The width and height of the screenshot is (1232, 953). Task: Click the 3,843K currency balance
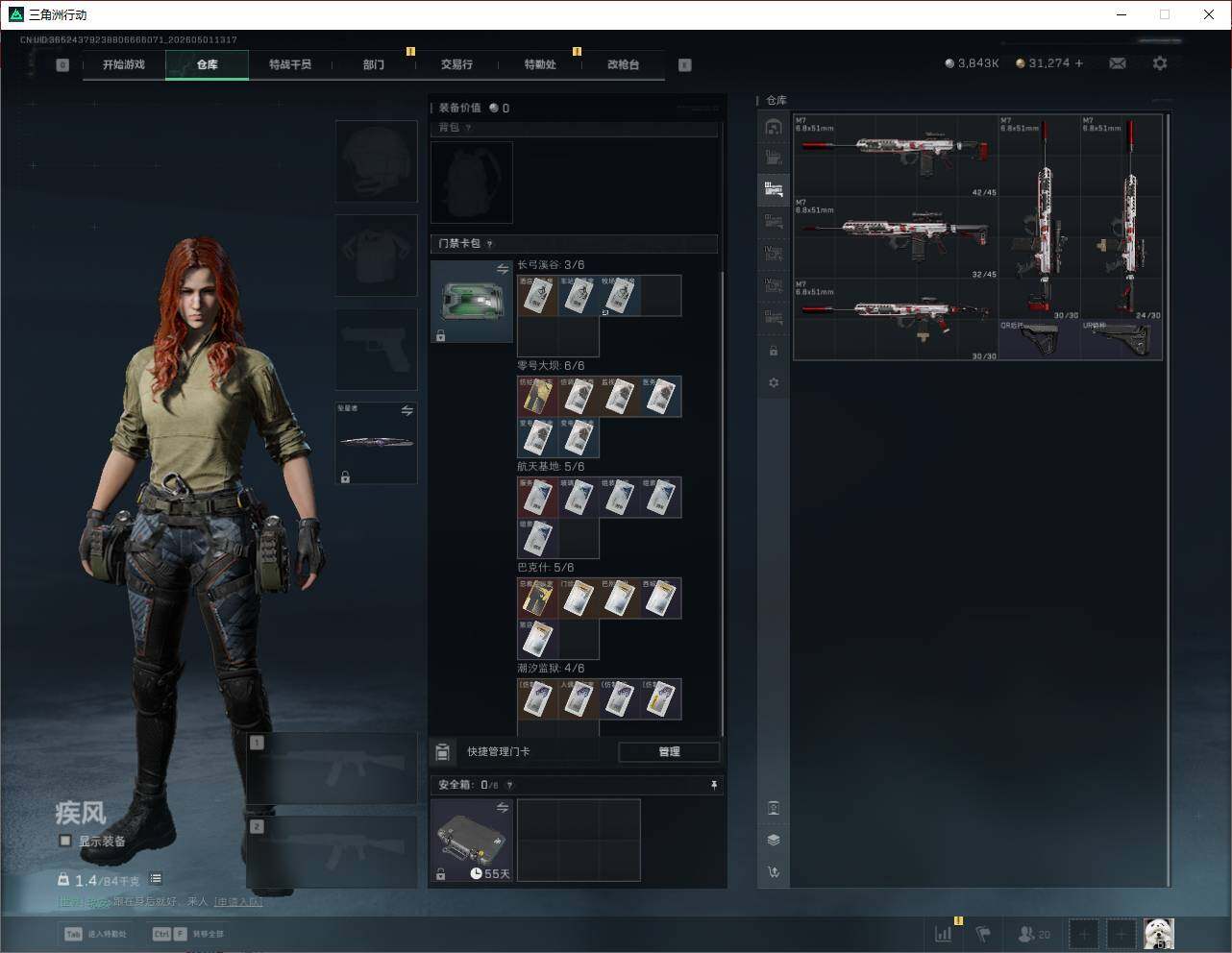[972, 63]
